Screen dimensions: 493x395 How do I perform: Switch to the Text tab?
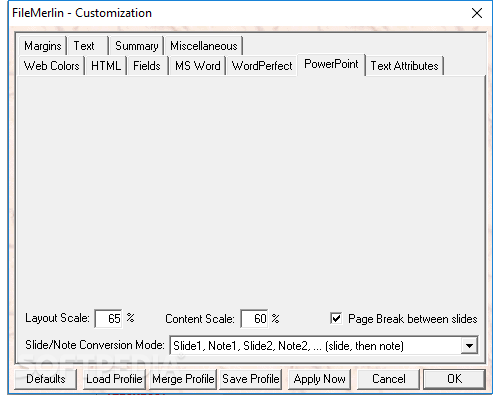(x=87, y=46)
